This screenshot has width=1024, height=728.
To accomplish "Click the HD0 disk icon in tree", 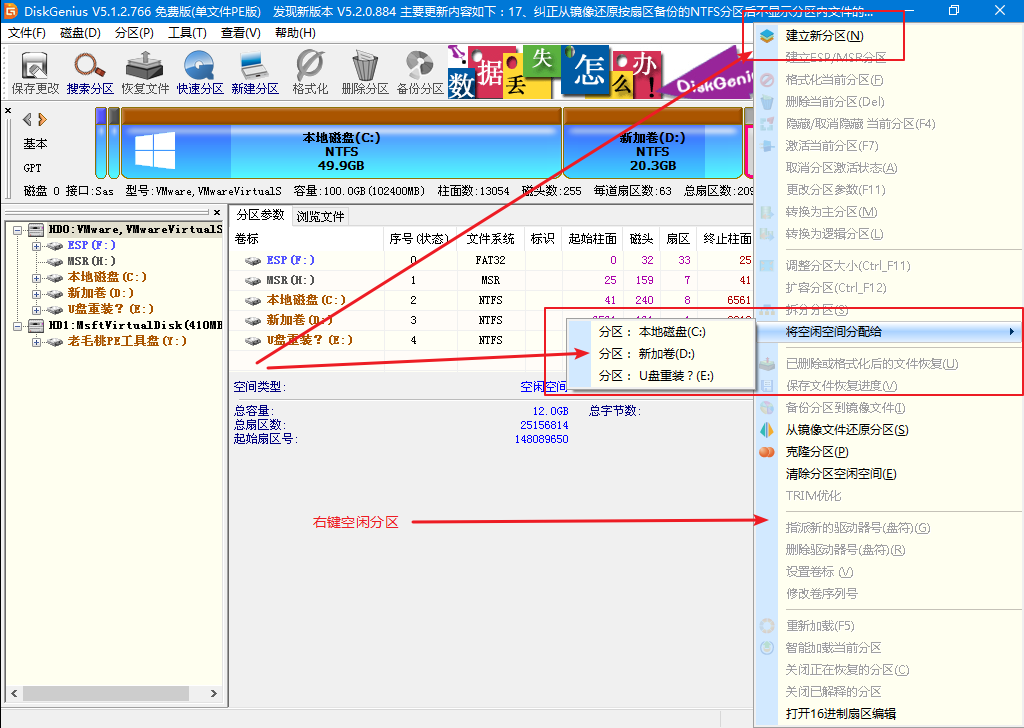I will [x=36, y=229].
